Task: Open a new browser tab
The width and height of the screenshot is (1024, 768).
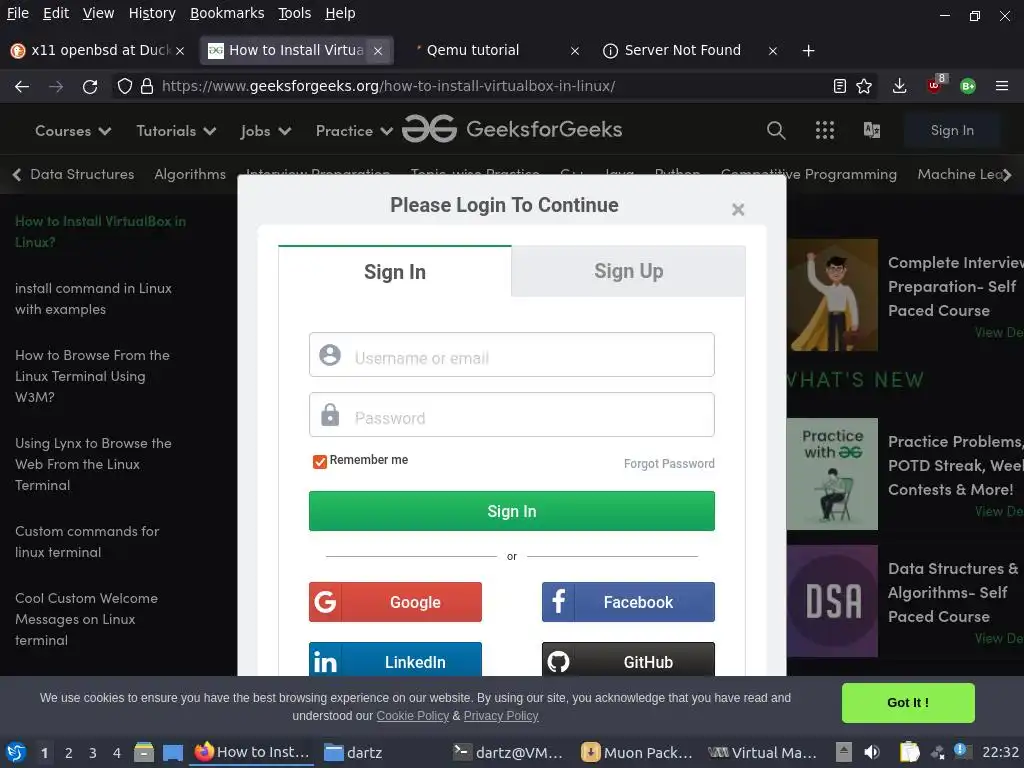Action: click(808, 51)
